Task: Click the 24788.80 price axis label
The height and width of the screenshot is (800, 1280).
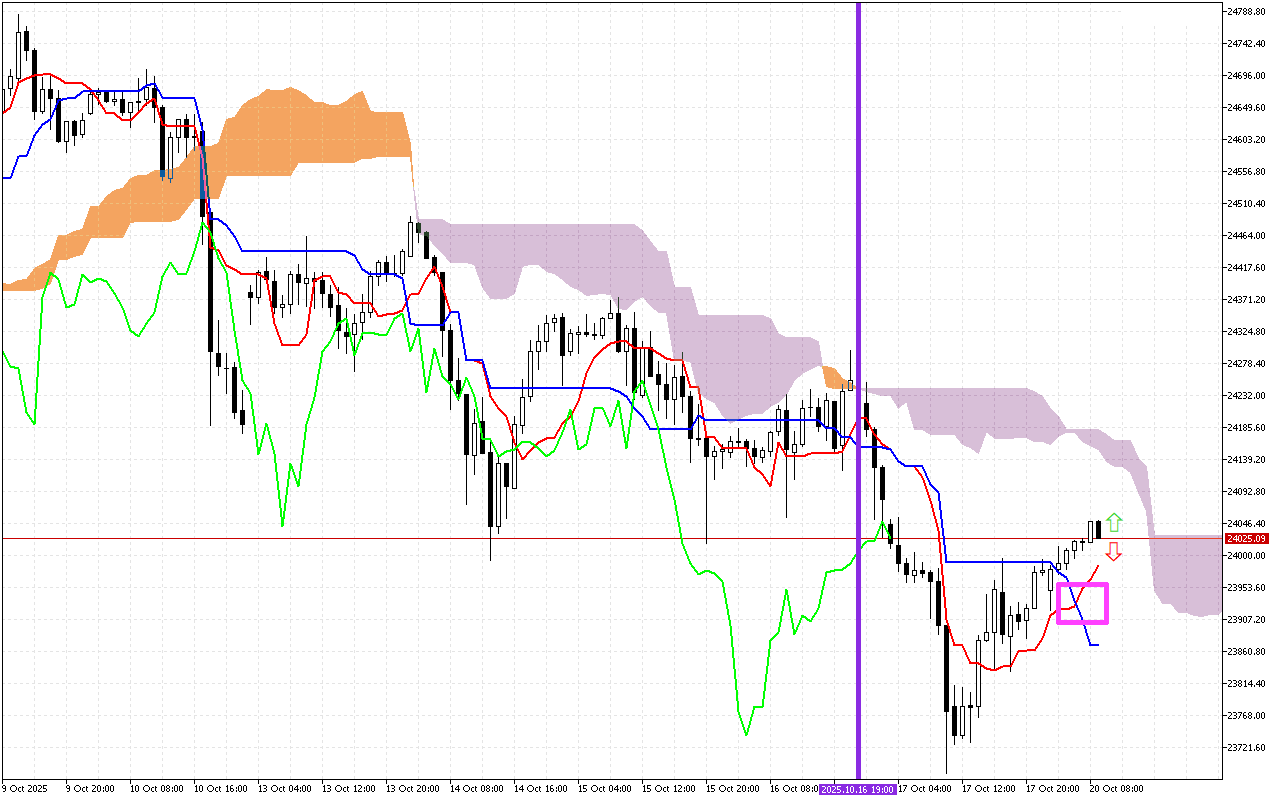Action: coord(1246,12)
